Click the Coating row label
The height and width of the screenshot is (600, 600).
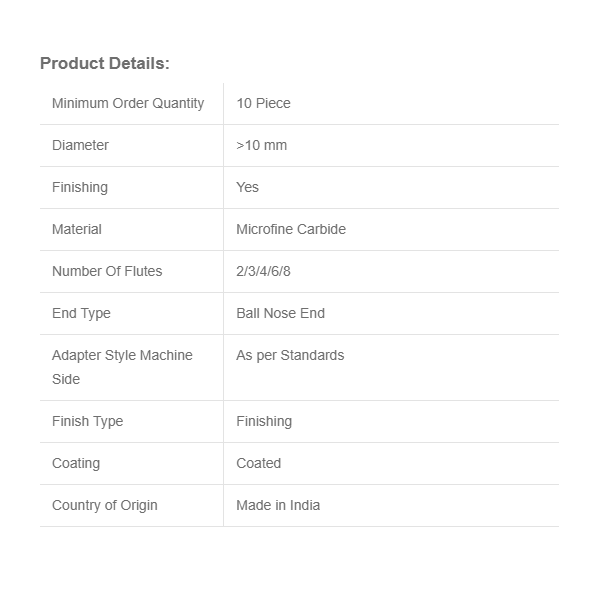tap(76, 463)
